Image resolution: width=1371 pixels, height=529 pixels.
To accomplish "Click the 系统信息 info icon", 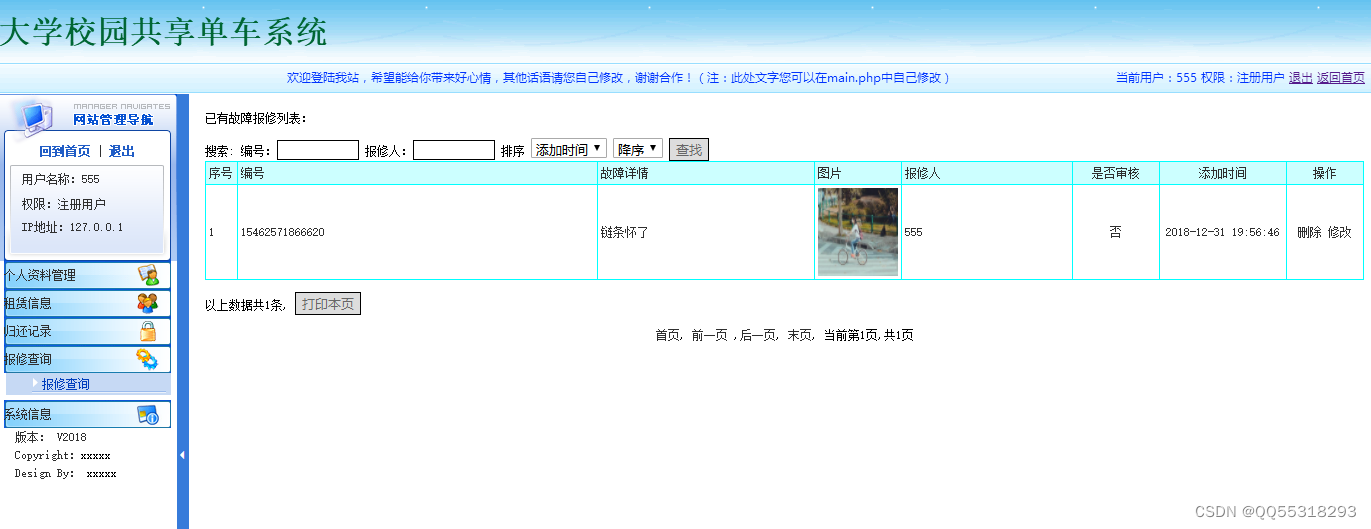I will pos(148,414).
